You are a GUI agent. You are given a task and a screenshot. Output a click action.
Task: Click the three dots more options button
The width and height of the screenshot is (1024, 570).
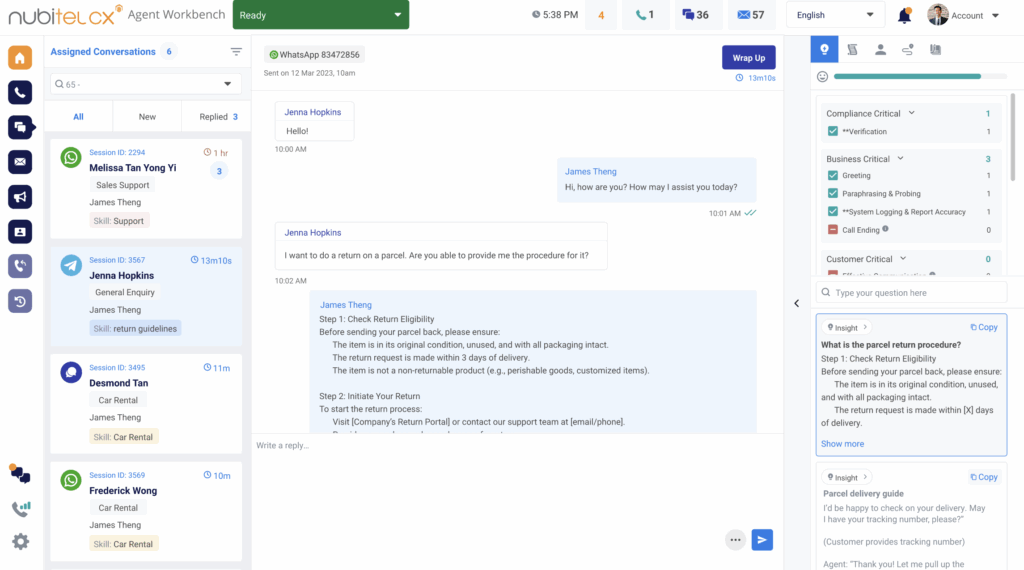735,540
